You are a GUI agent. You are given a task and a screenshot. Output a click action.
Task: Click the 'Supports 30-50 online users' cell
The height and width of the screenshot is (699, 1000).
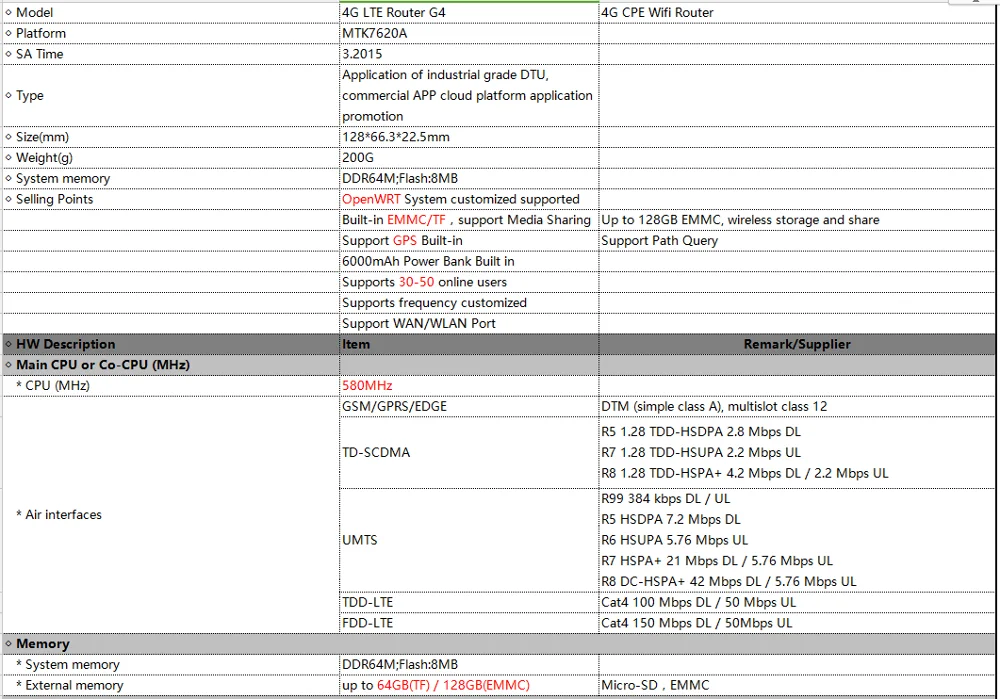click(469, 282)
